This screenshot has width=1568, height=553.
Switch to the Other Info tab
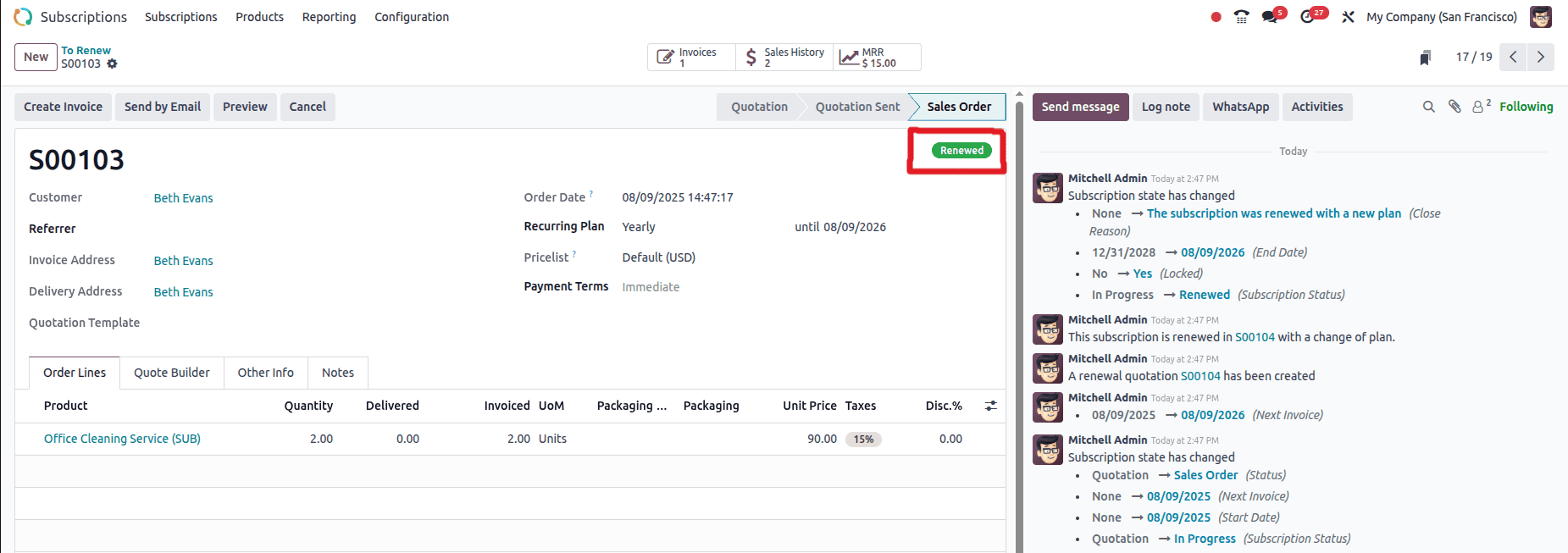pos(265,373)
